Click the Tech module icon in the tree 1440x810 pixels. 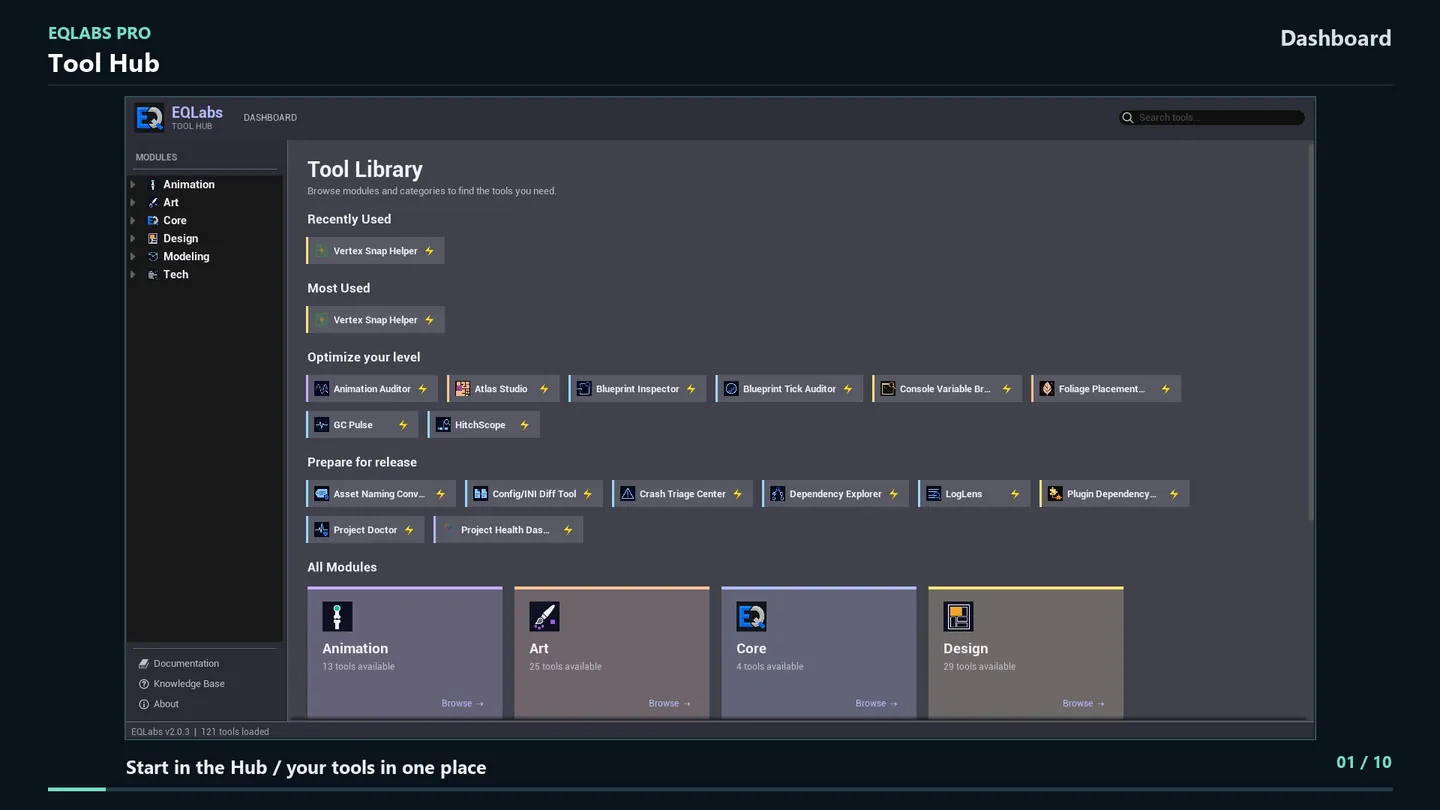[x=153, y=275]
